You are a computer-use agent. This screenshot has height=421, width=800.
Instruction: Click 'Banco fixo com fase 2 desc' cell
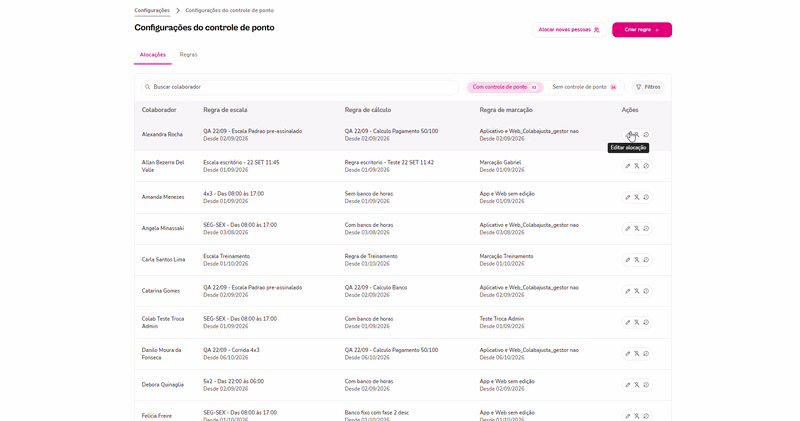pos(377,412)
